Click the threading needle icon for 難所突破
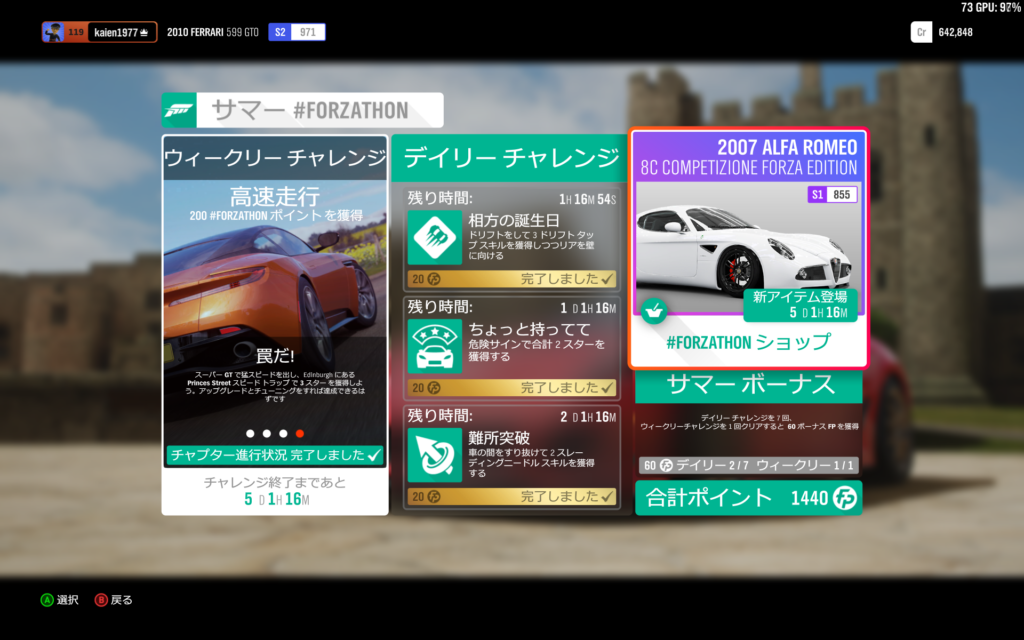The width and height of the screenshot is (1024, 640). (434, 455)
